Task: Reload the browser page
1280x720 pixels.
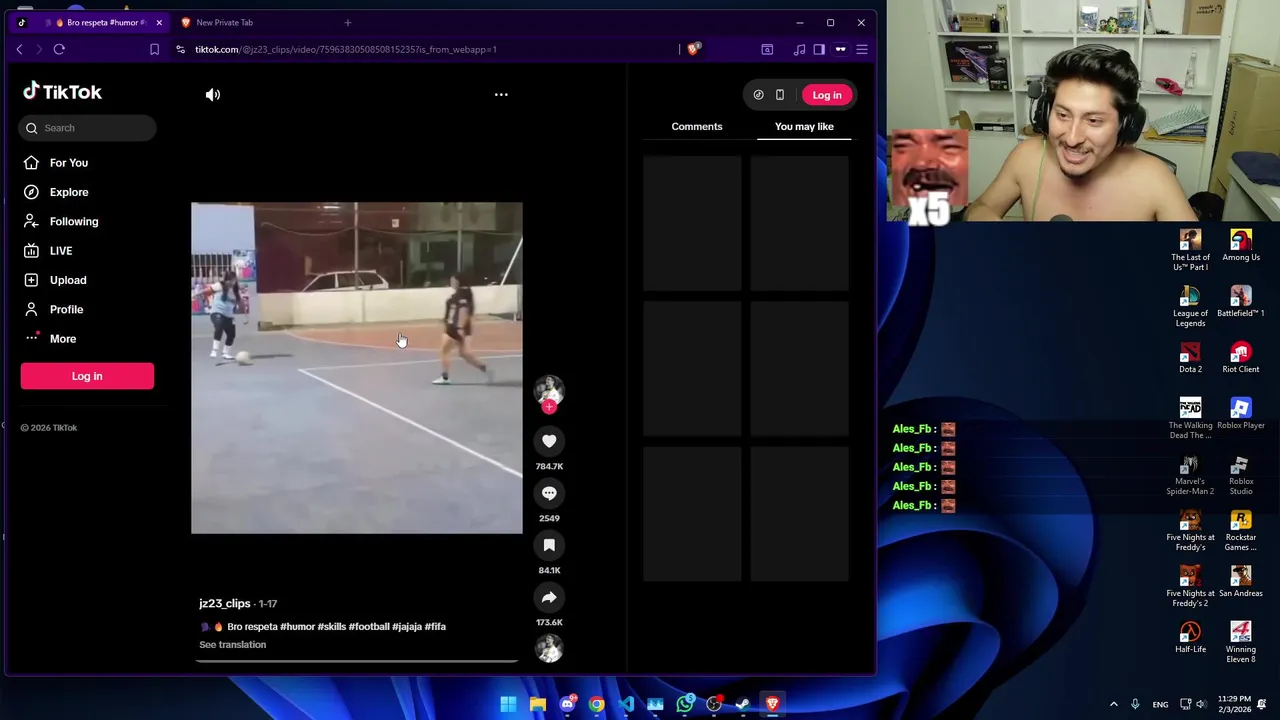Action: tap(59, 49)
